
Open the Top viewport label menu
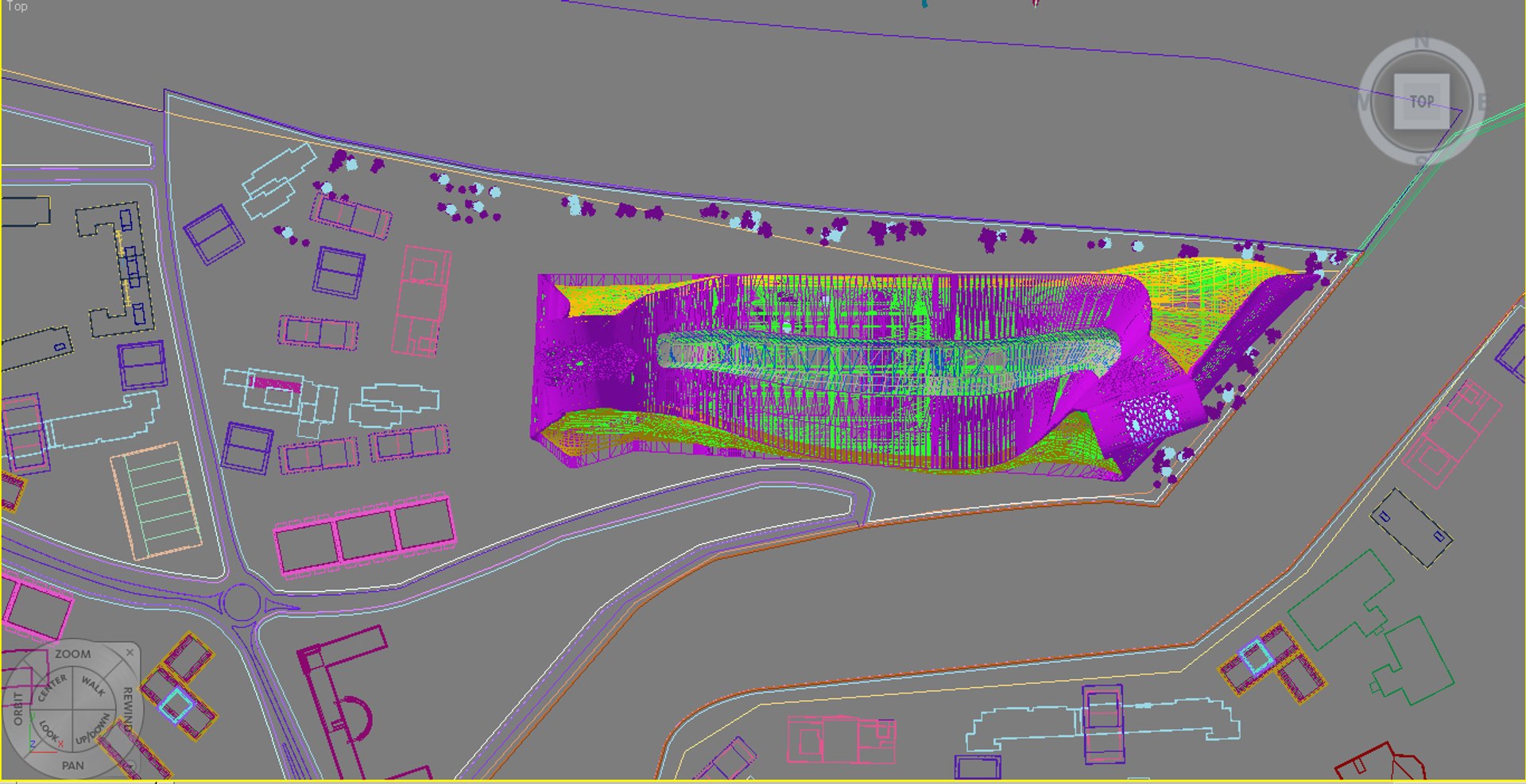tap(17, 6)
